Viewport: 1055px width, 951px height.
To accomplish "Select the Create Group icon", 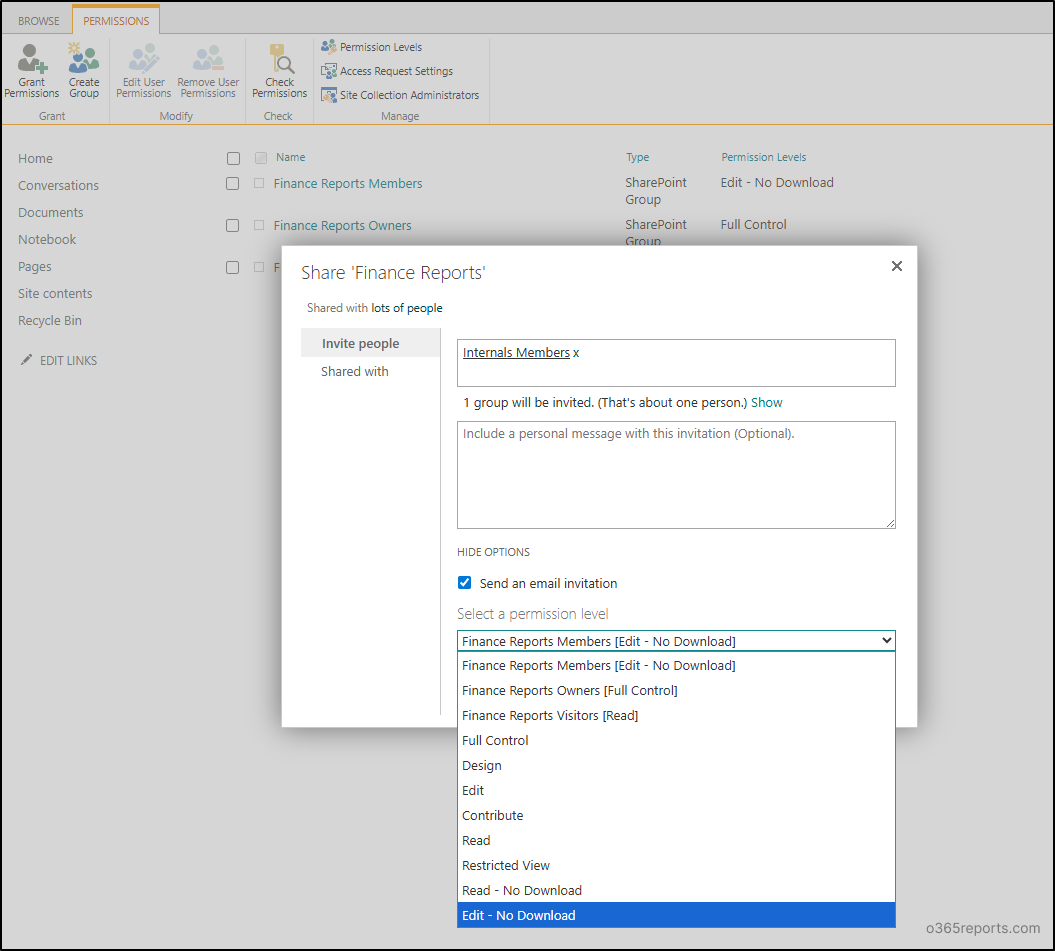I will (x=84, y=58).
